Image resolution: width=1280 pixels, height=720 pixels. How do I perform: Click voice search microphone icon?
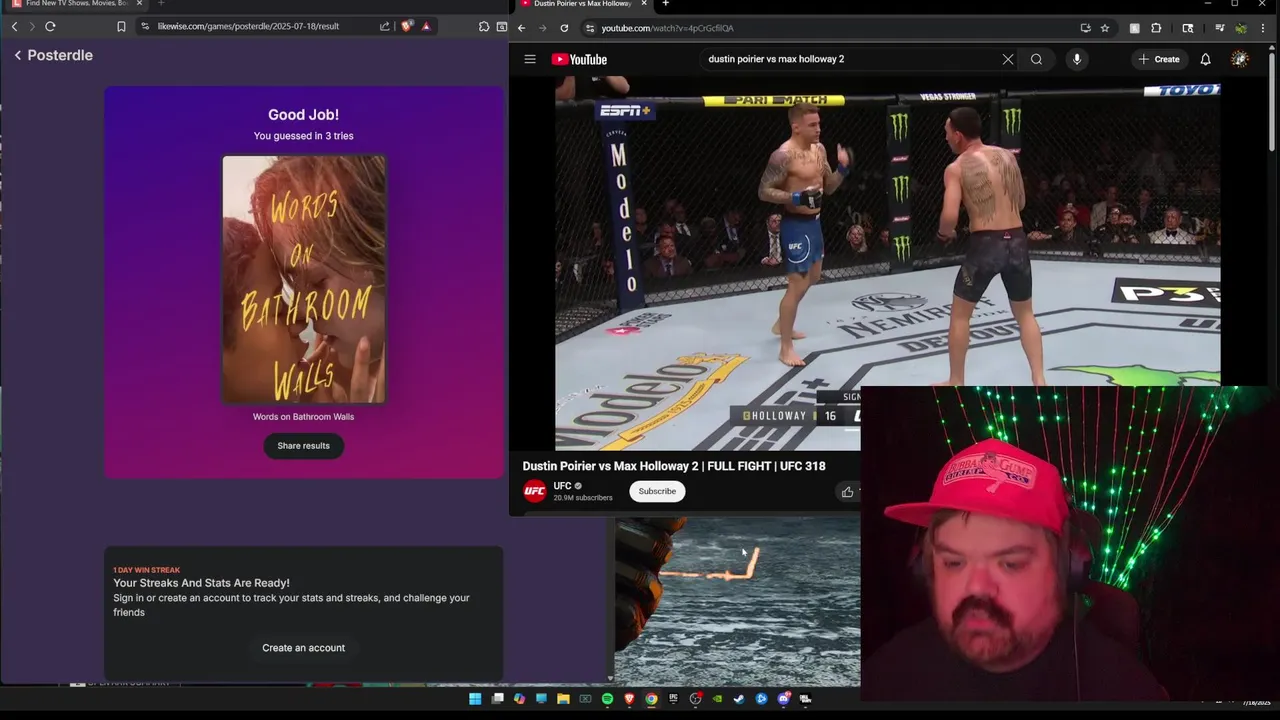point(1077,59)
